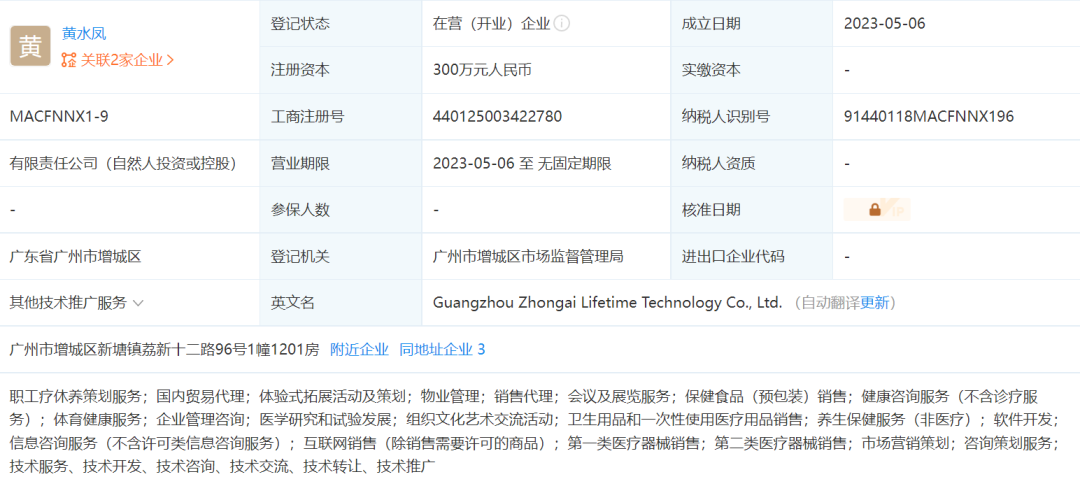The width and height of the screenshot is (1080, 486).
Task: Click address 广州市增城区新塘镇荔新十二路96号1幢1201房
Action: (x=165, y=350)
